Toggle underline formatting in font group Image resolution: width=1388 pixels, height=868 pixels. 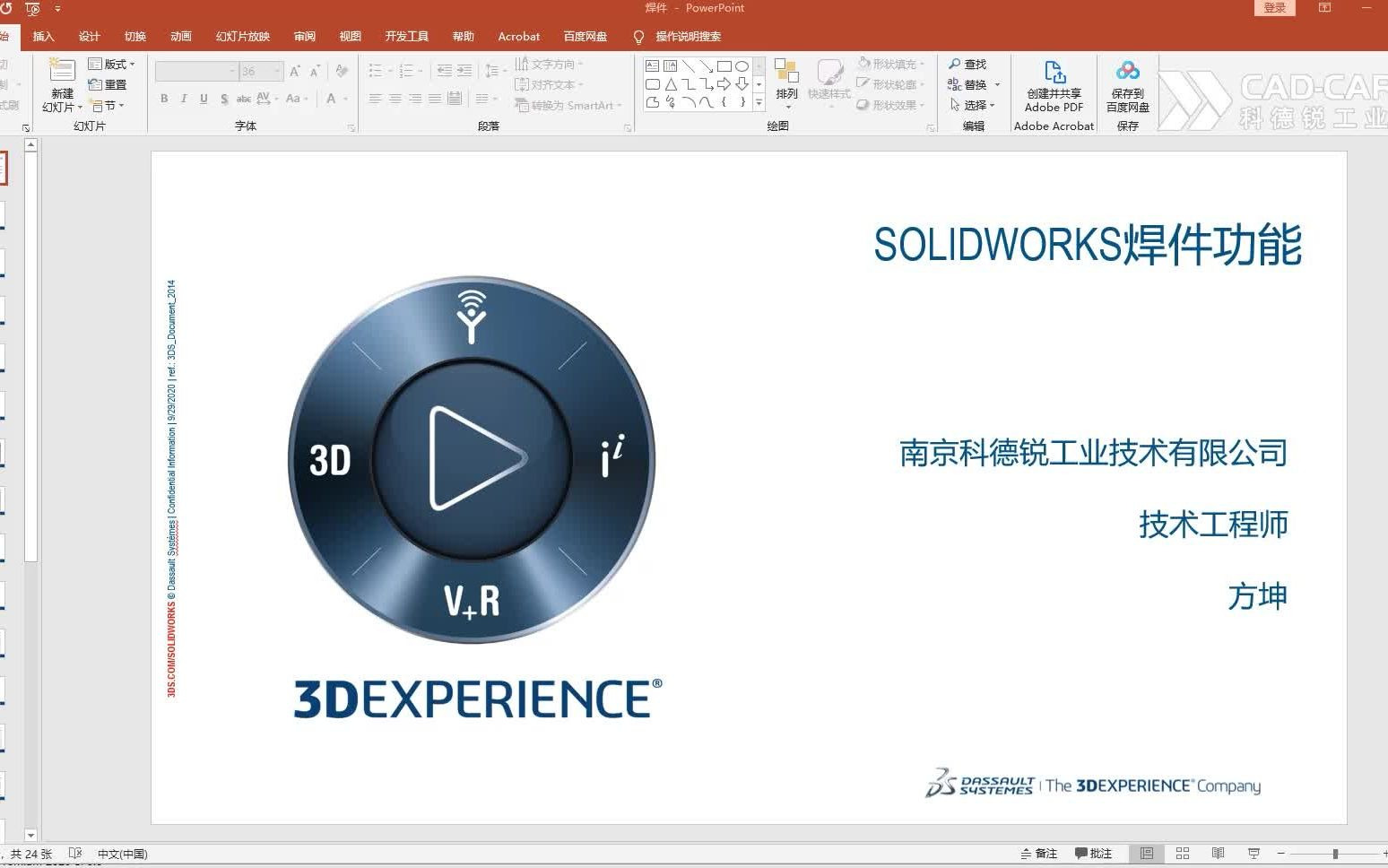click(x=204, y=100)
